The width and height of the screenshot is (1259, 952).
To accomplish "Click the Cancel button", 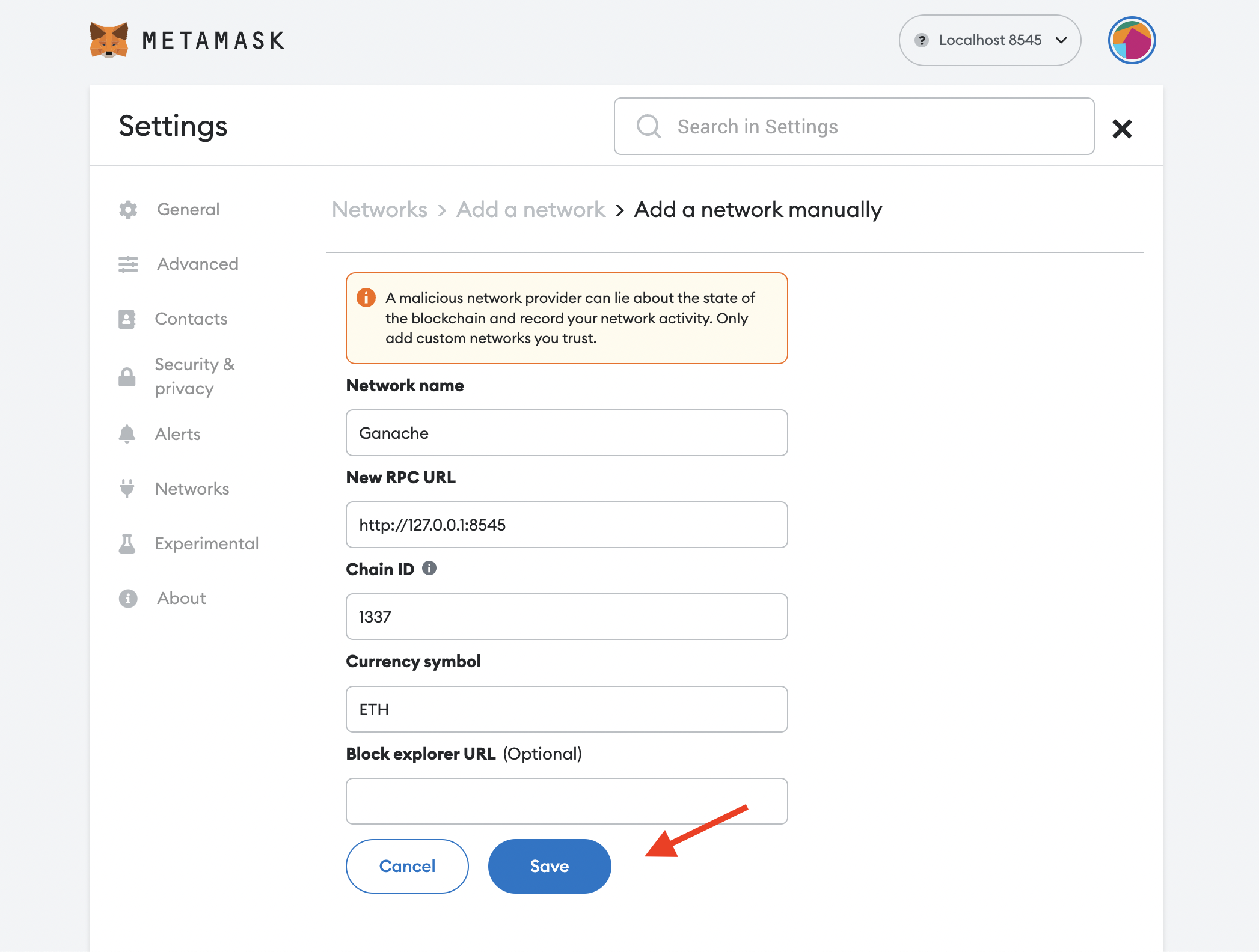I will tap(406, 866).
